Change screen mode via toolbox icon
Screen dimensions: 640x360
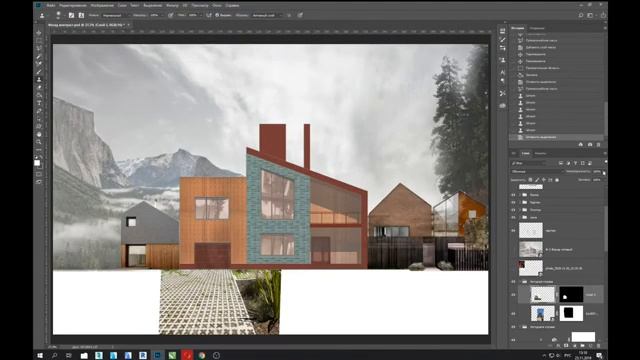39,182
